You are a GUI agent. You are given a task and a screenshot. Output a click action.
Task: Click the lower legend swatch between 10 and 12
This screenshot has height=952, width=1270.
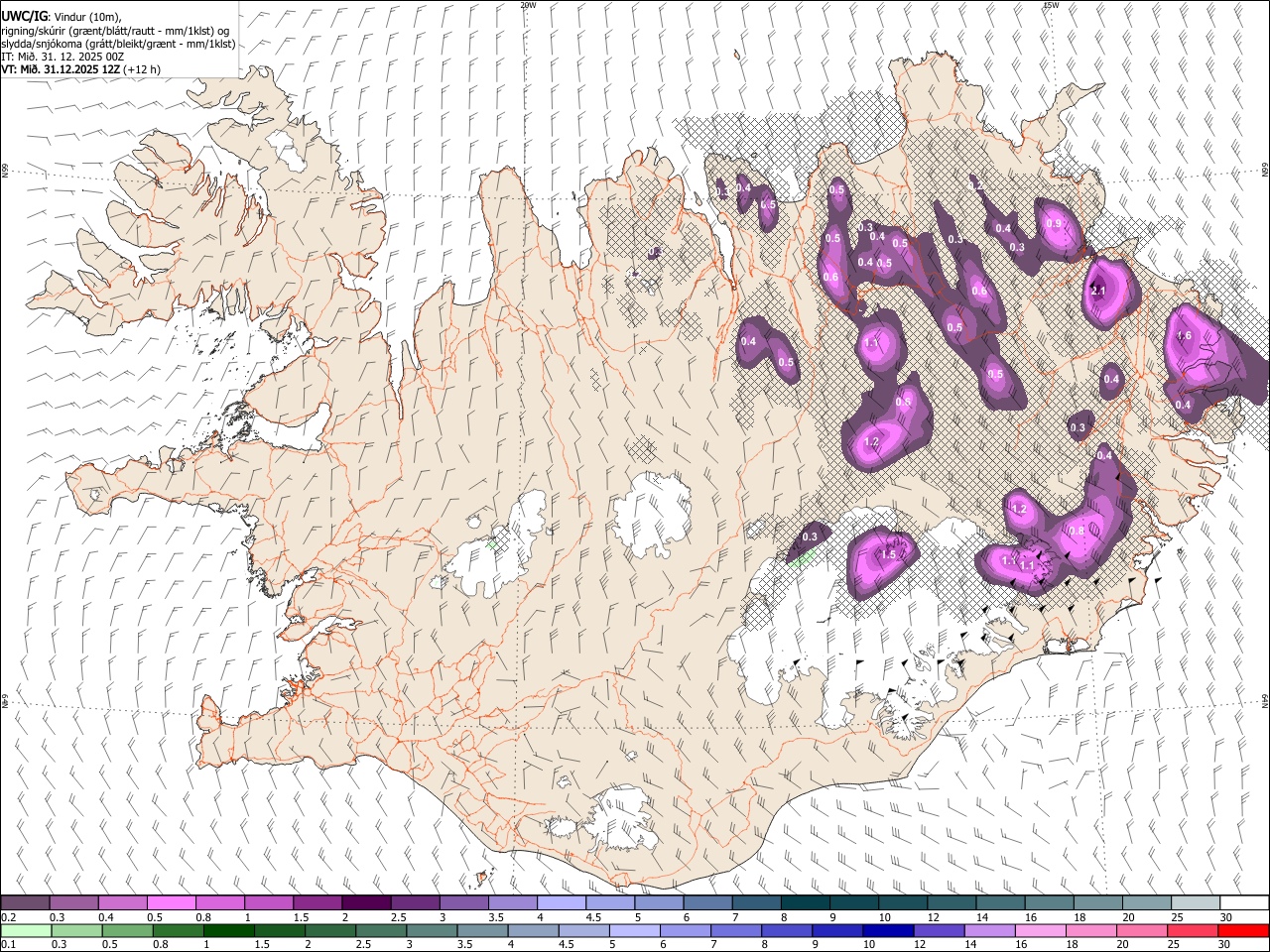[x=886, y=931]
